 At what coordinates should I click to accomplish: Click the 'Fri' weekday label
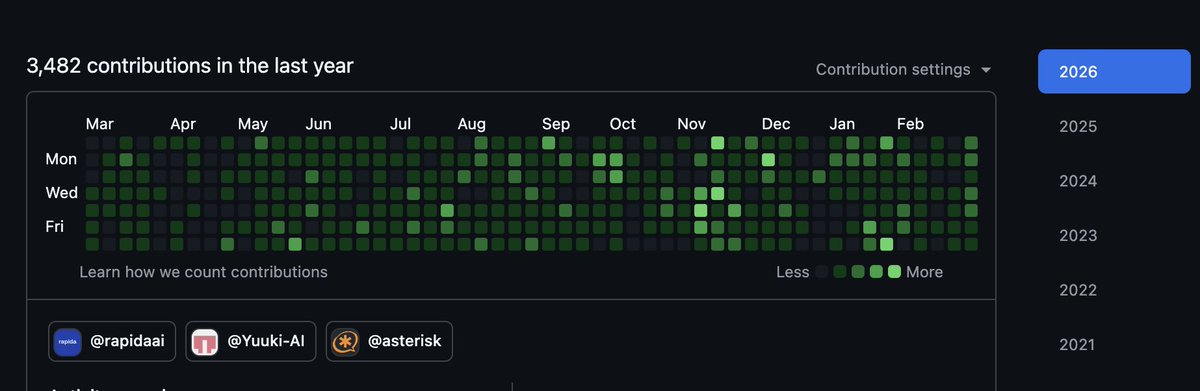tap(54, 227)
